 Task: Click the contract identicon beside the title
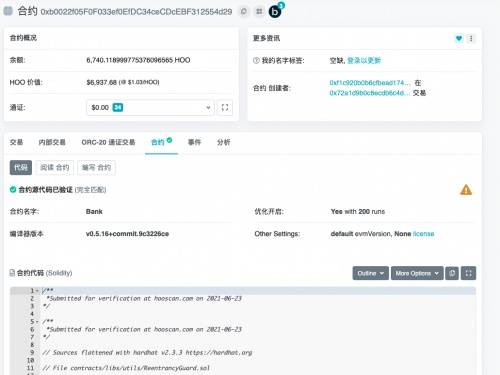tap(8, 11)
